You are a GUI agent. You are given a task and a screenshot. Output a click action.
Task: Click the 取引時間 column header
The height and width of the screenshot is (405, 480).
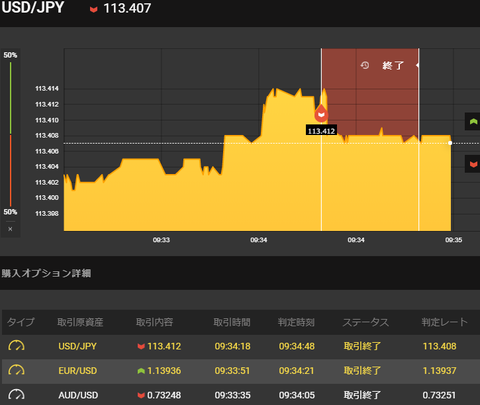pos(232,322)
